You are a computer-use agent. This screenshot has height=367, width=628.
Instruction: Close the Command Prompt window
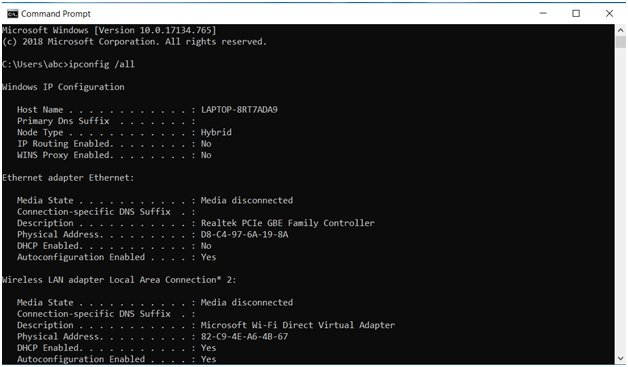609,13
